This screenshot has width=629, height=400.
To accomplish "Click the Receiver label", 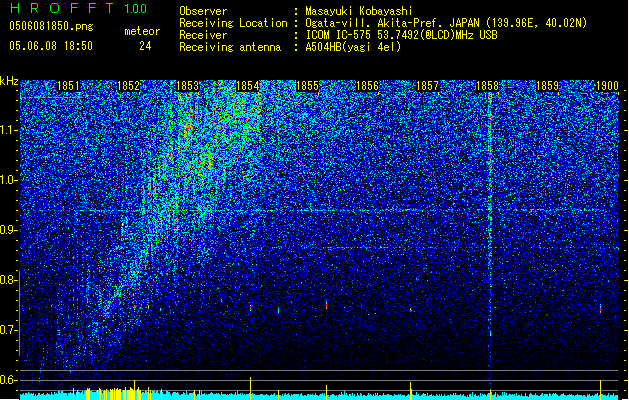I will coord(203,35).
